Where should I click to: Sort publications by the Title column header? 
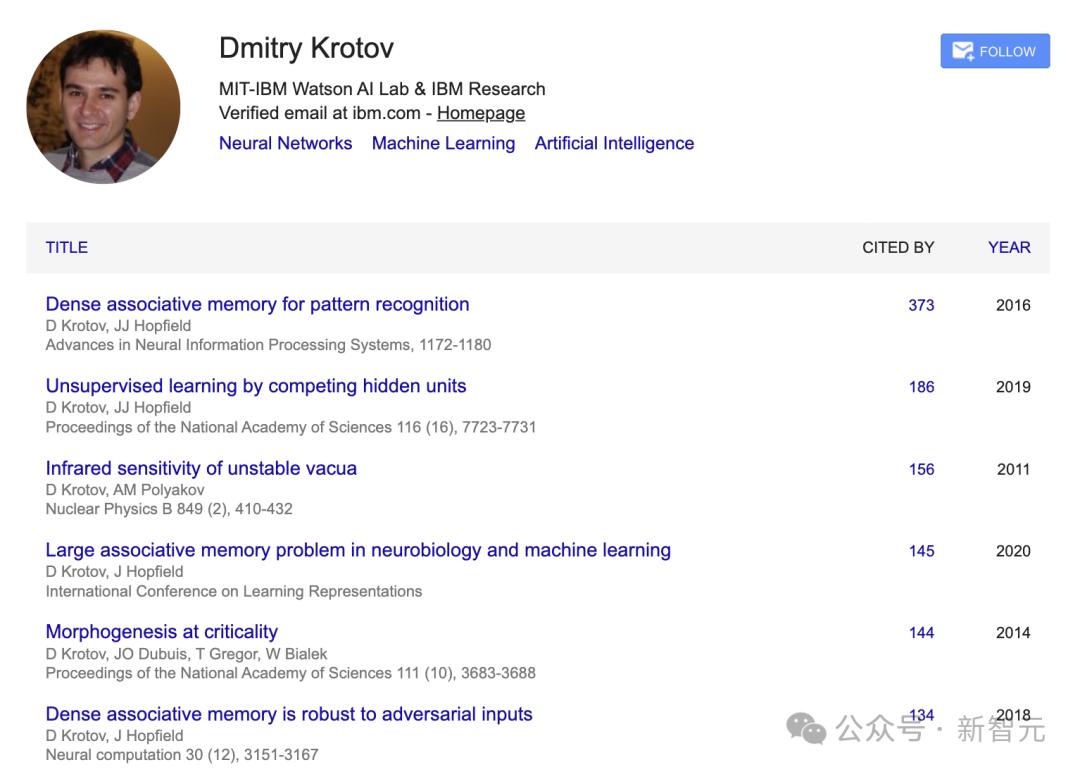click(x=67, y=247)
